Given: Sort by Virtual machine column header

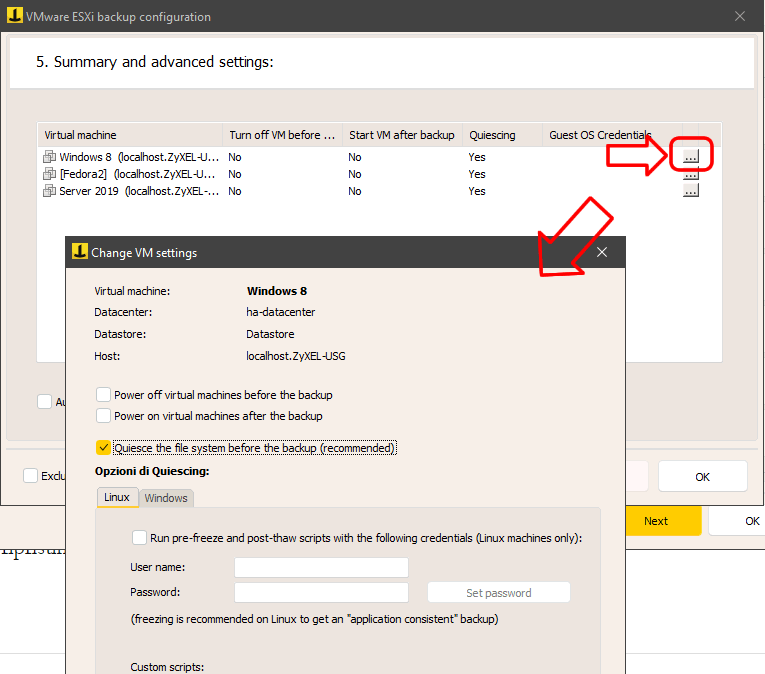Looking at the screenshot, I should 130,135.
